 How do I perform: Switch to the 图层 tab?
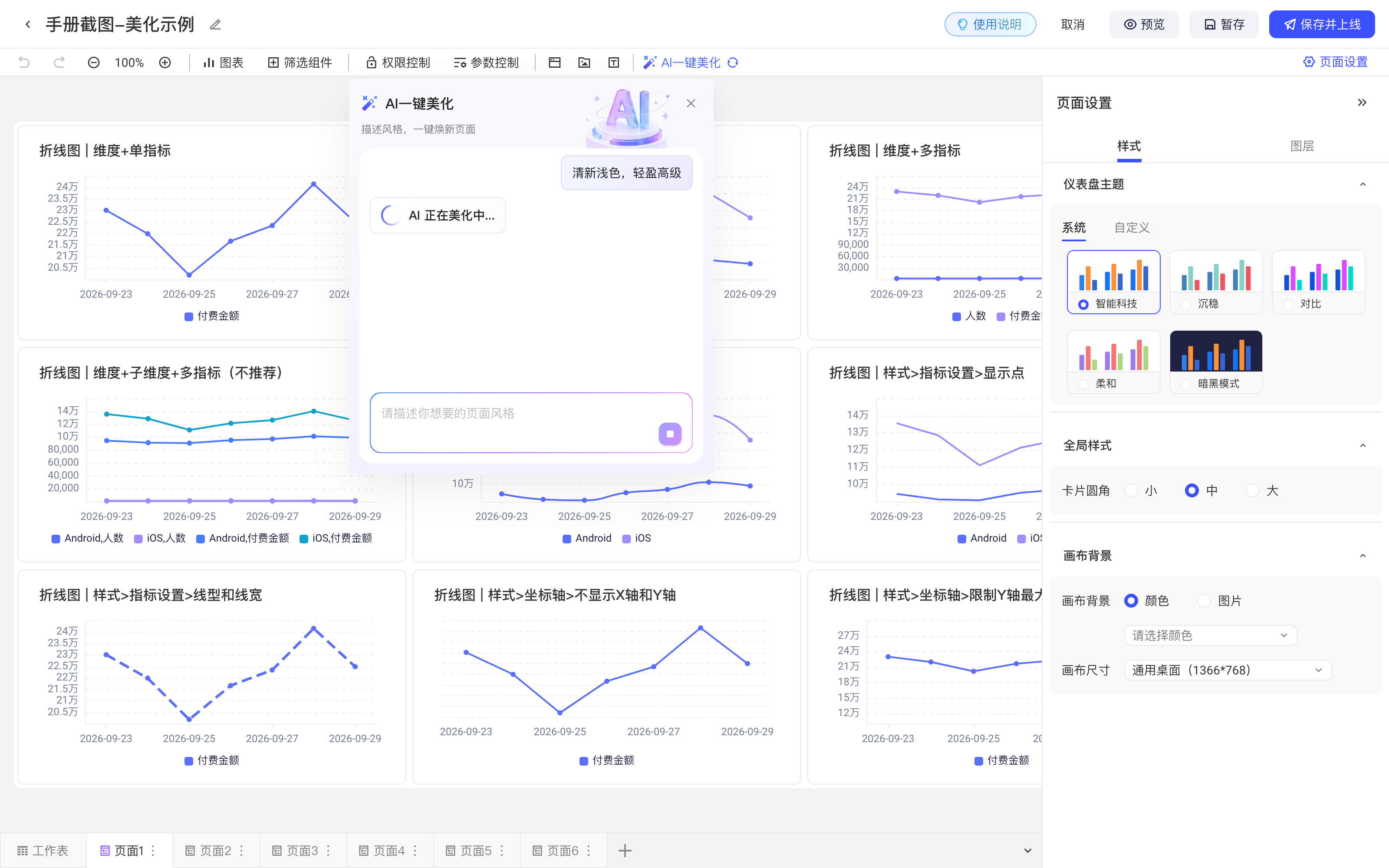click(x=1302, y=146)
